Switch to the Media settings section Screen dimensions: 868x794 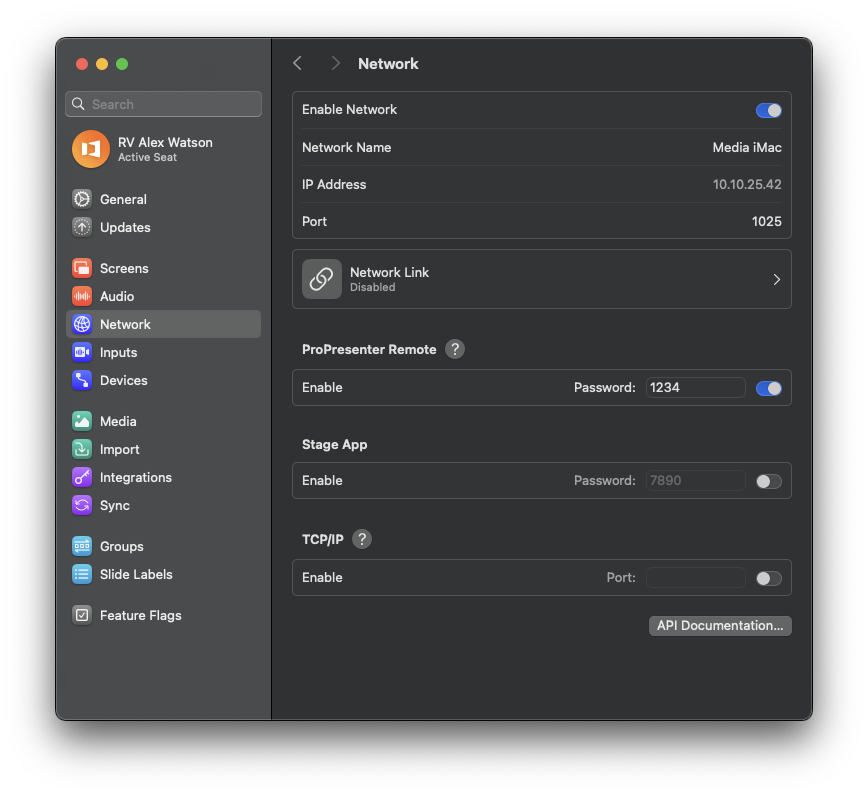click(x=118, y=421)
